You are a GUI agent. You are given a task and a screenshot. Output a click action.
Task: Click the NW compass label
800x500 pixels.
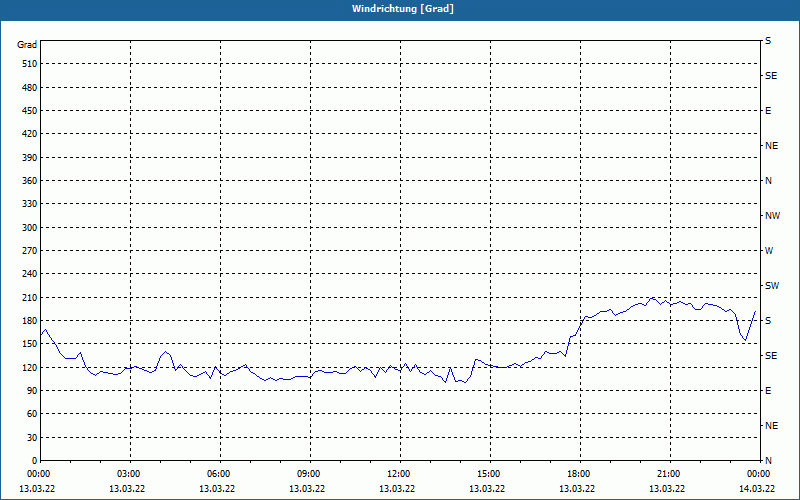(772, 216)
